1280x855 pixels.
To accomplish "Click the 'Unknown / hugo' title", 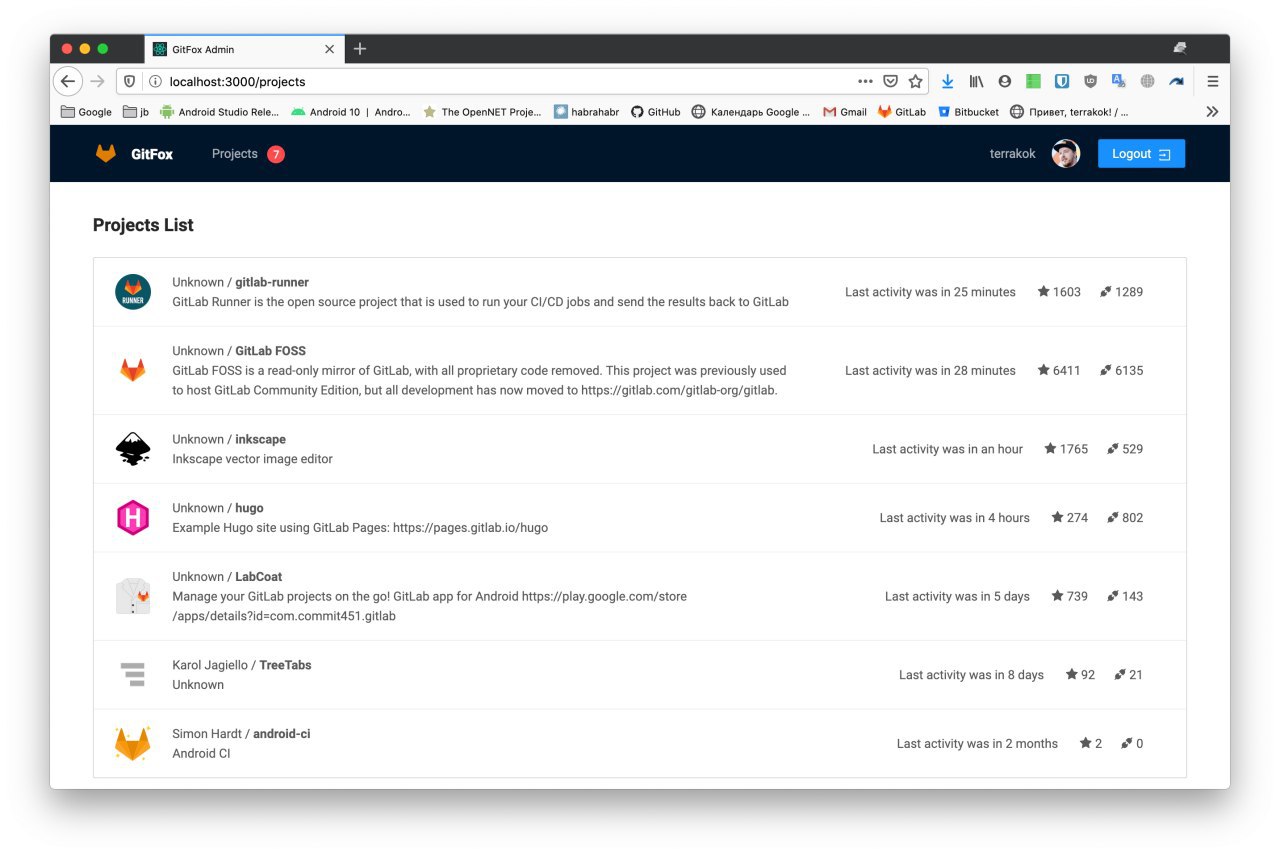I will (x=218, y=508).
